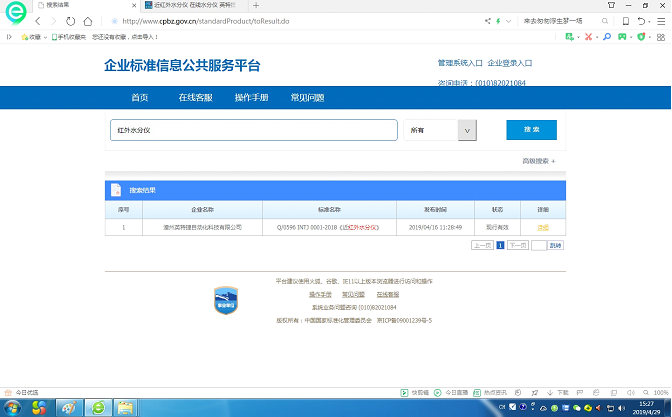Expand 高级搜索 advanced search
Image resolution: width=672 pixels, height=417 pixels.
click(537, 161)
